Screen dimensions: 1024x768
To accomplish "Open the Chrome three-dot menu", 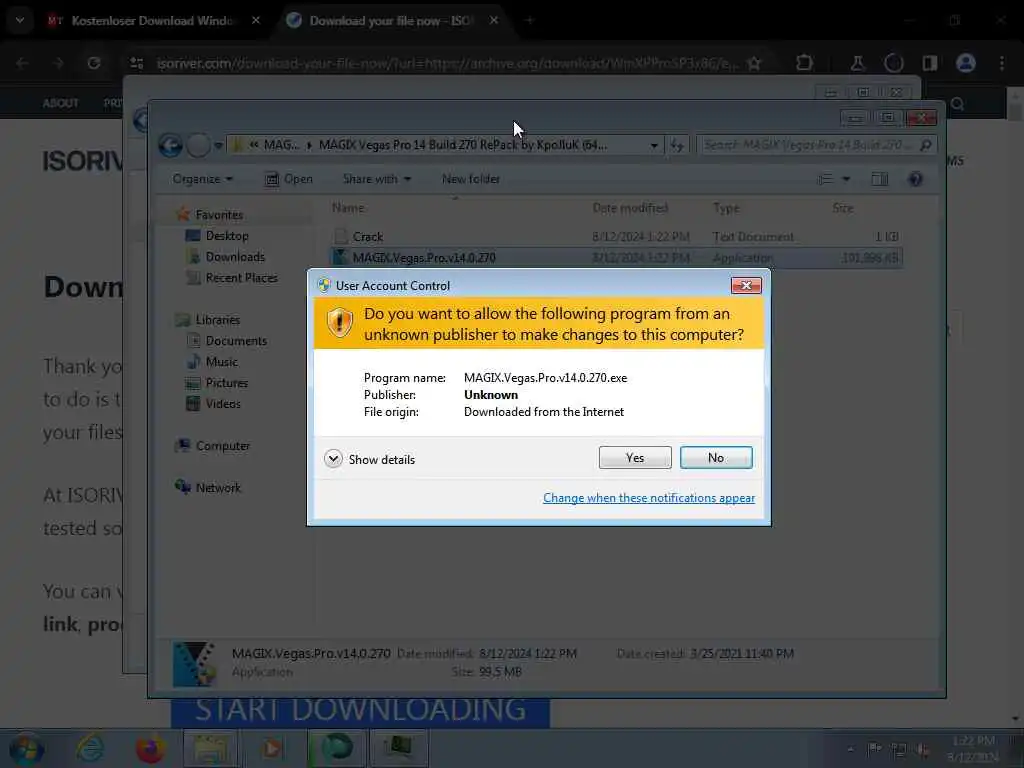I will [1002, 63].
